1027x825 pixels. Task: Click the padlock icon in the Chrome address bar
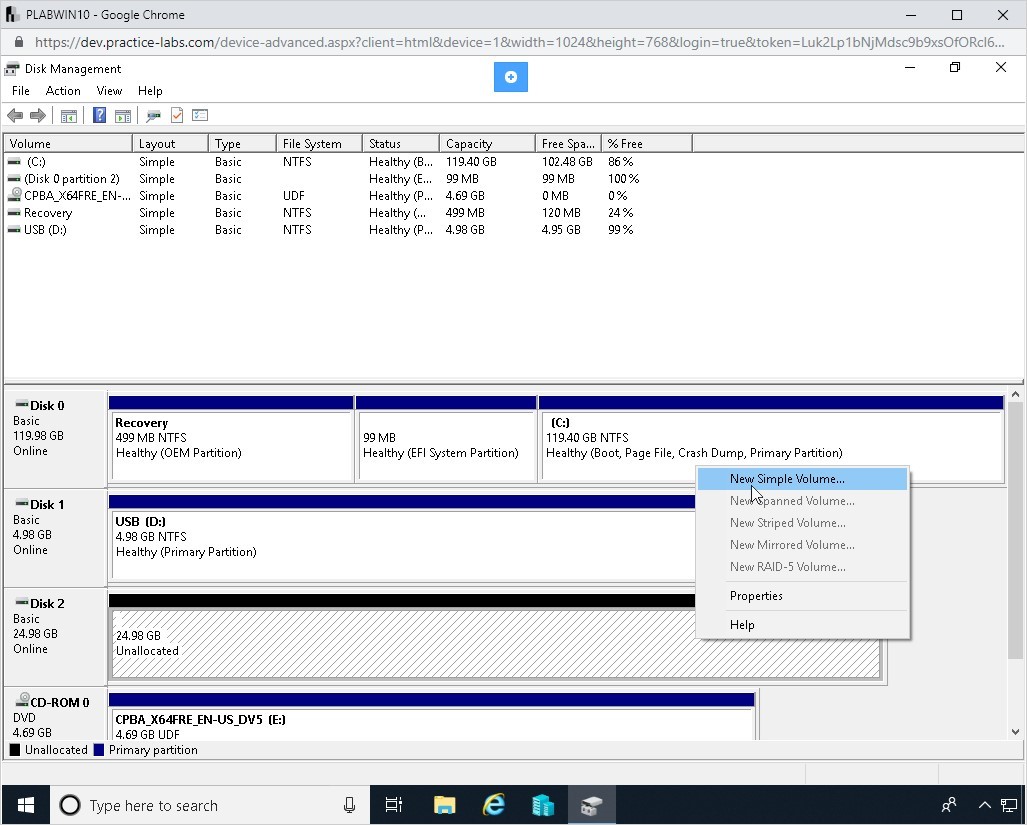[x=19, y=43]
